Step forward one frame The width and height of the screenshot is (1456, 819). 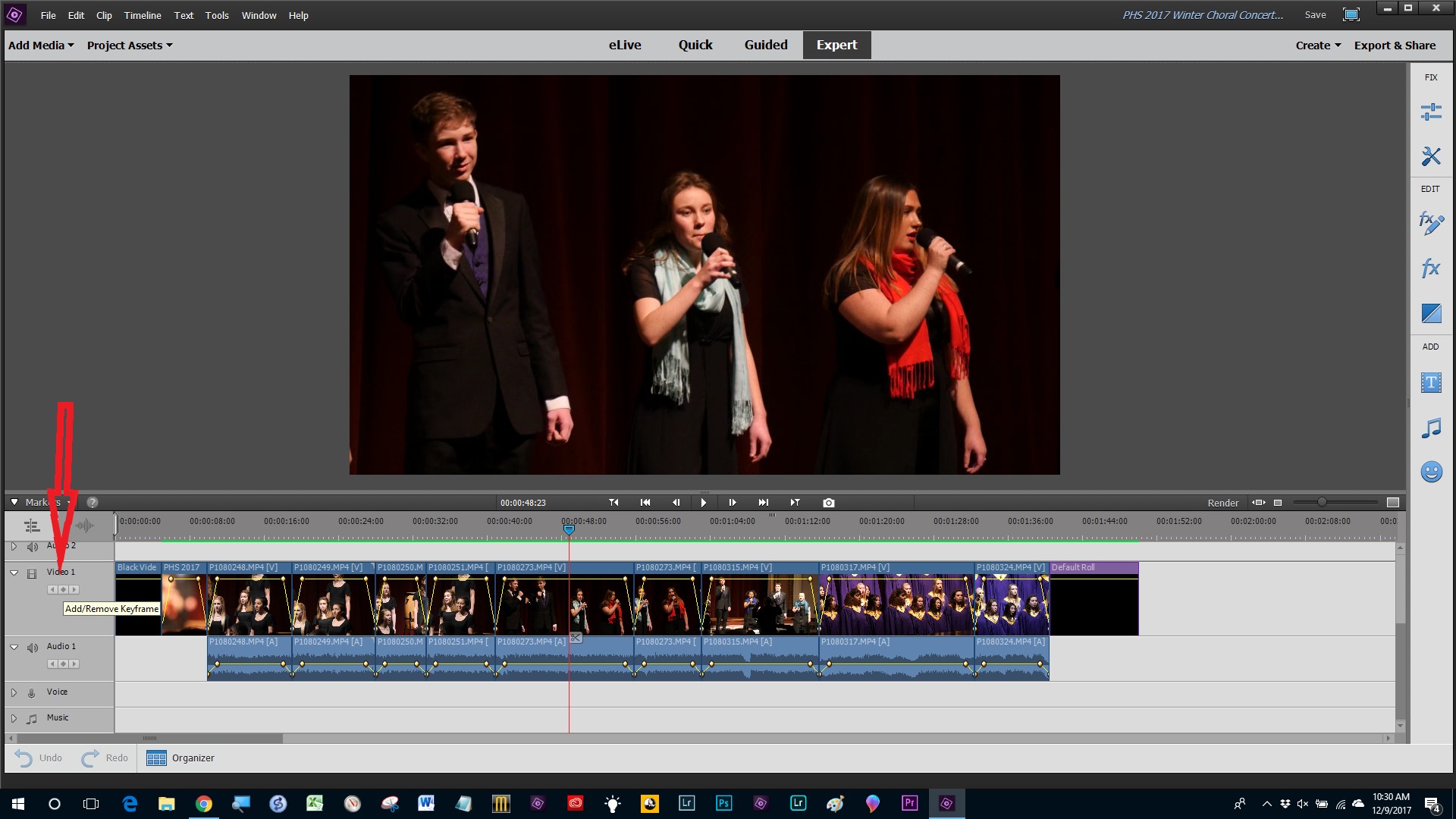click(x=733, y=503)
